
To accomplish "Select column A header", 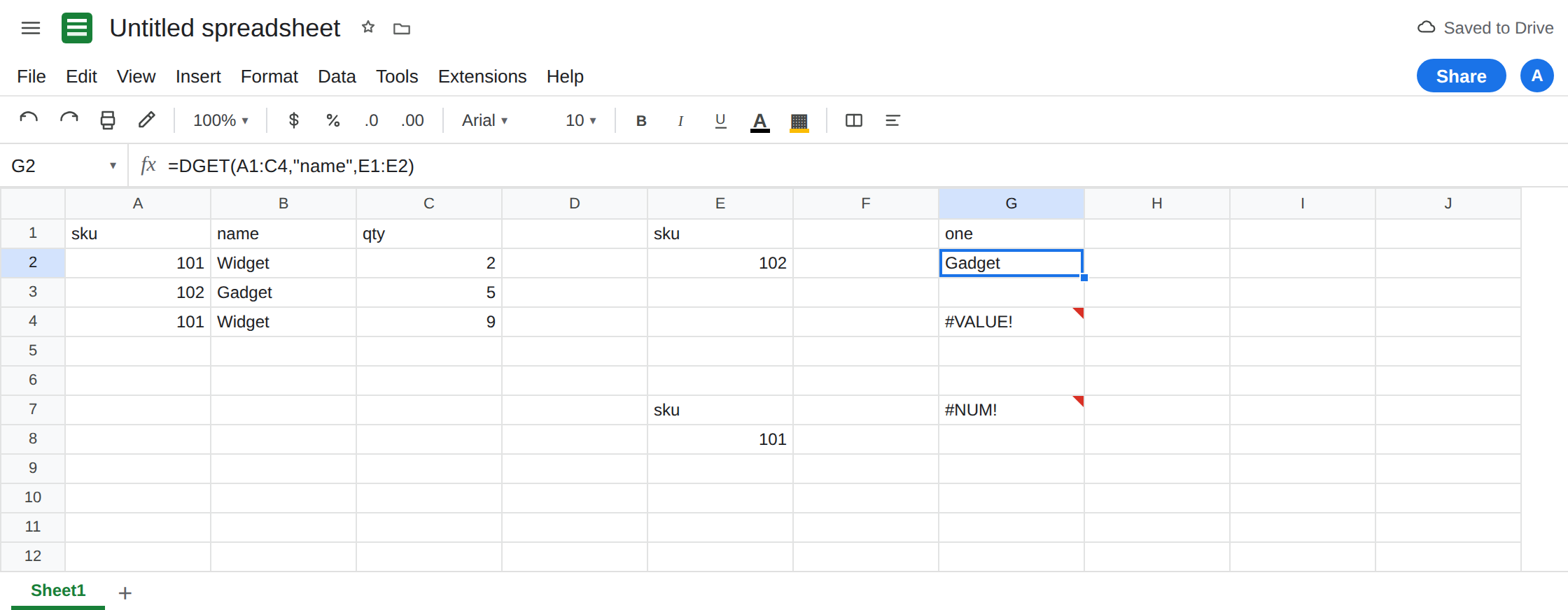I will [x=138, y=204].
